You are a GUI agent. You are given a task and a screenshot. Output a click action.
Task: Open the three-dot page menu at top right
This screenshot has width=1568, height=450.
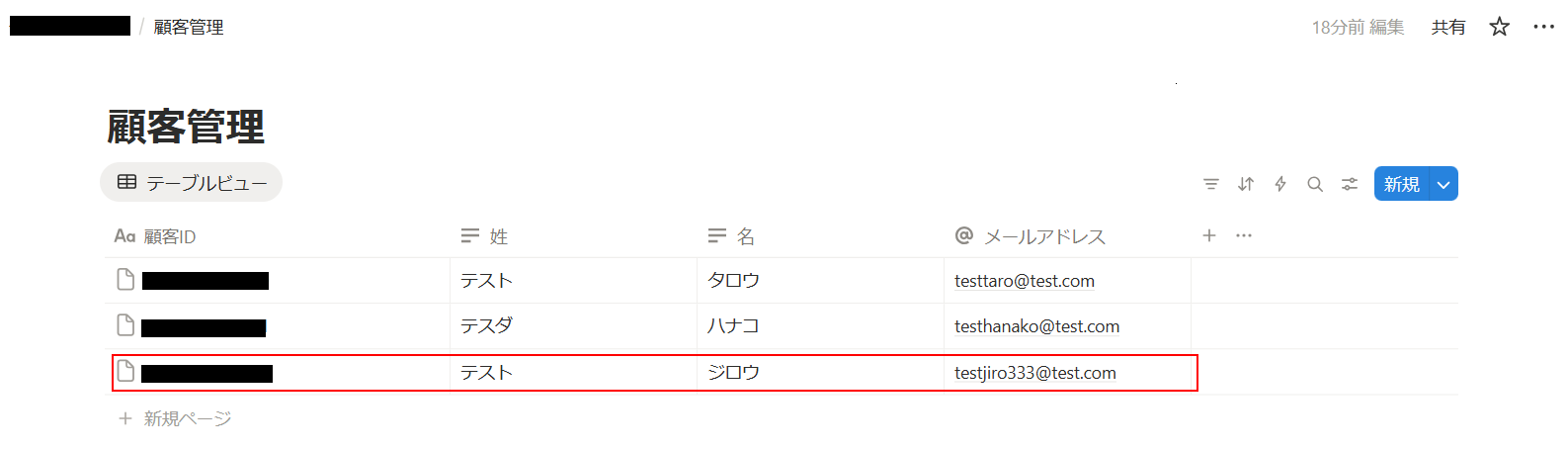pos(1543,27)
